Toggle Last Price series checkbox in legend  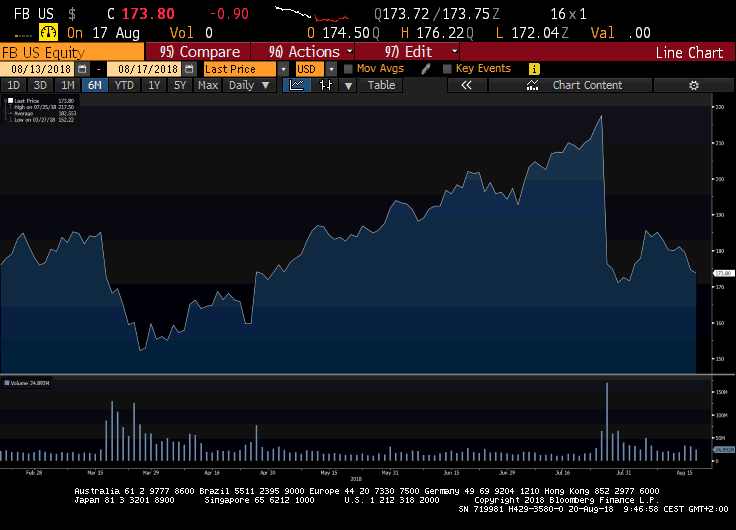tap(10, 100)
